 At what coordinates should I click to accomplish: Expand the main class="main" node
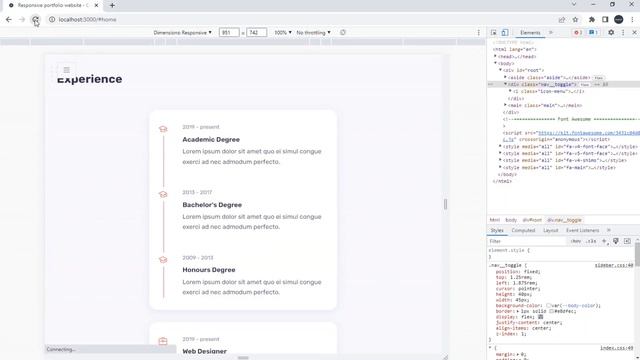[x=505, y=105]
